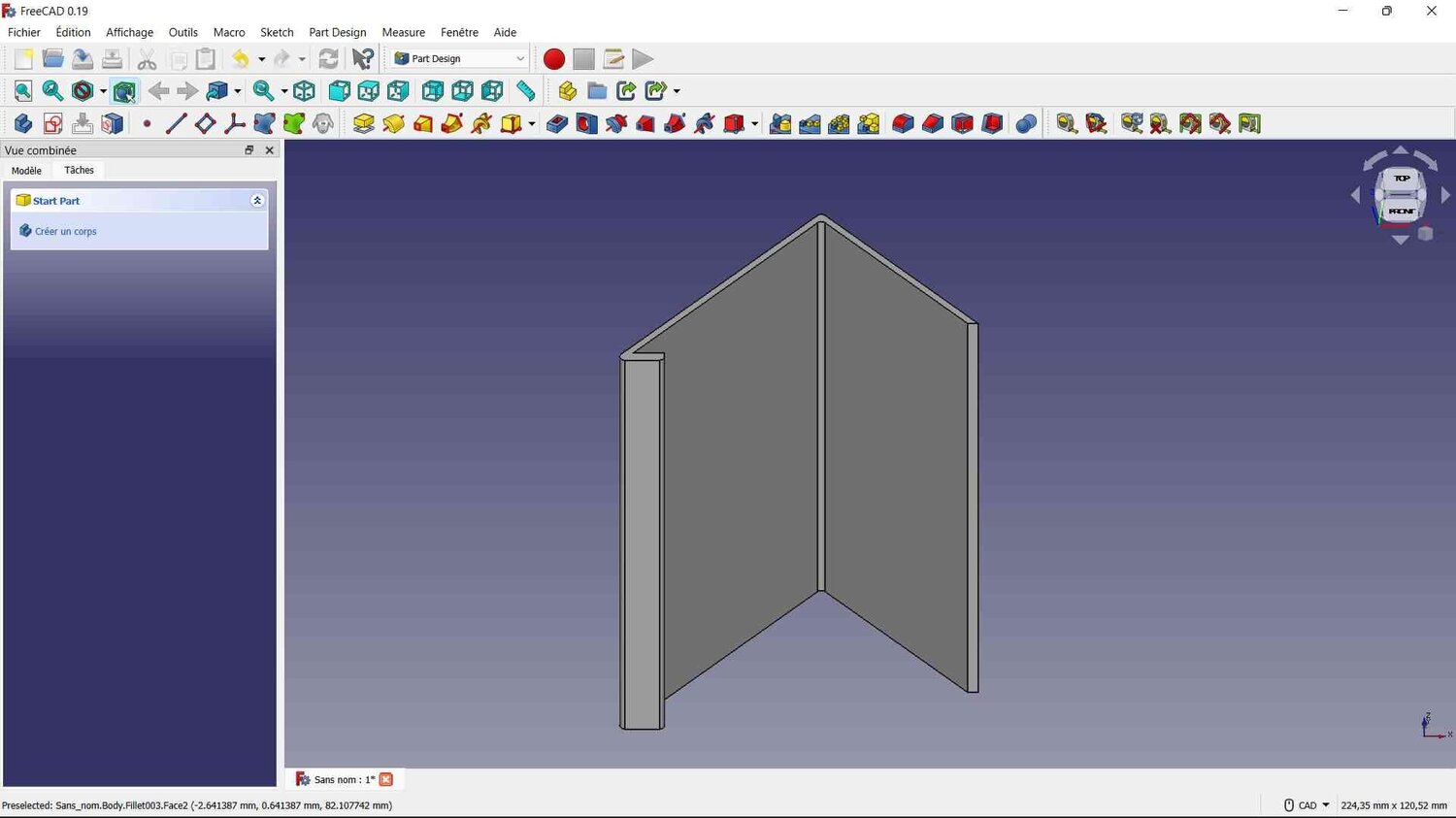Set the view to rear
1456x818 pixels.
(433, 91)
